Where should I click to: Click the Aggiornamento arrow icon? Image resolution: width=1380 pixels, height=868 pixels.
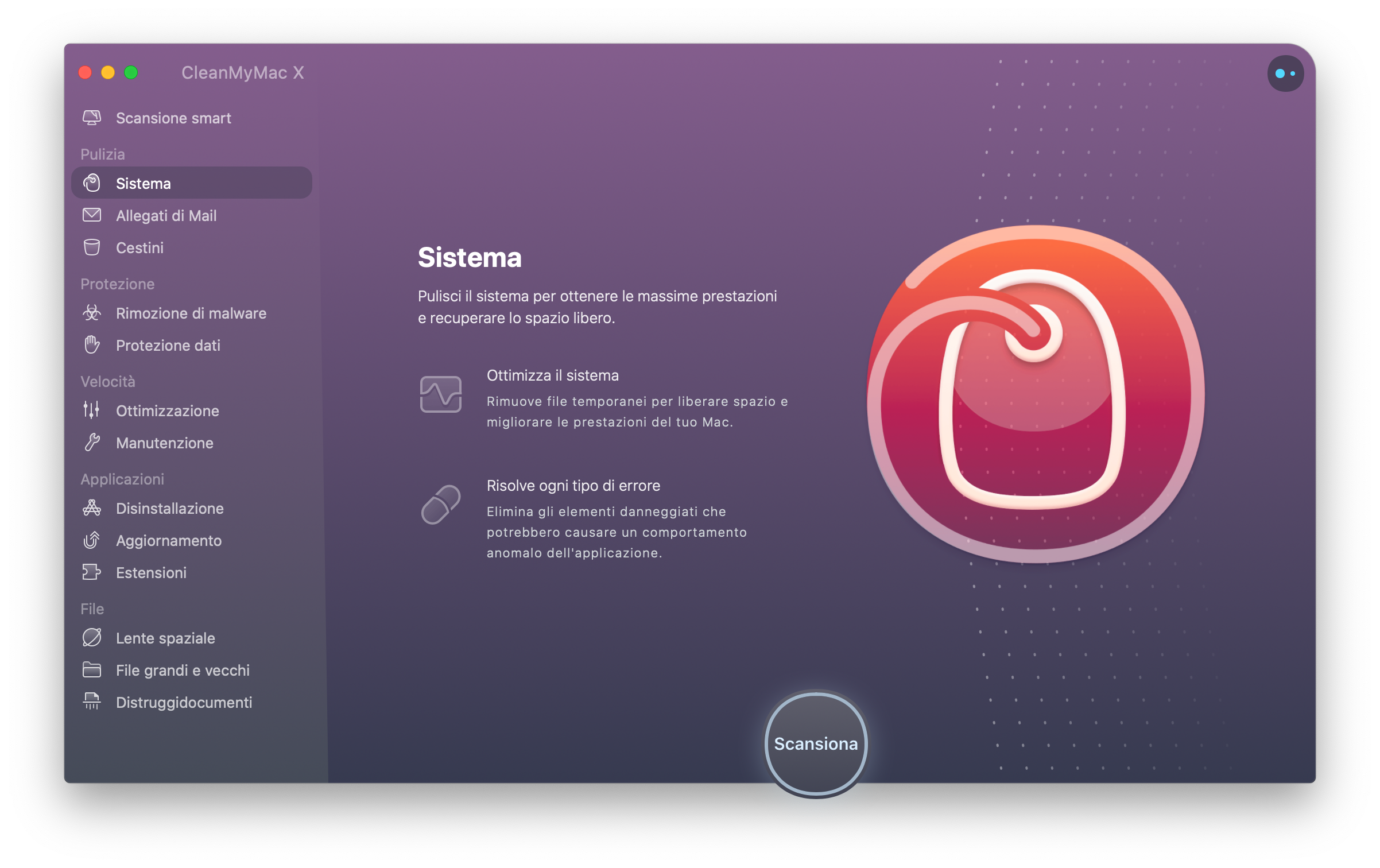click(92, 540)
